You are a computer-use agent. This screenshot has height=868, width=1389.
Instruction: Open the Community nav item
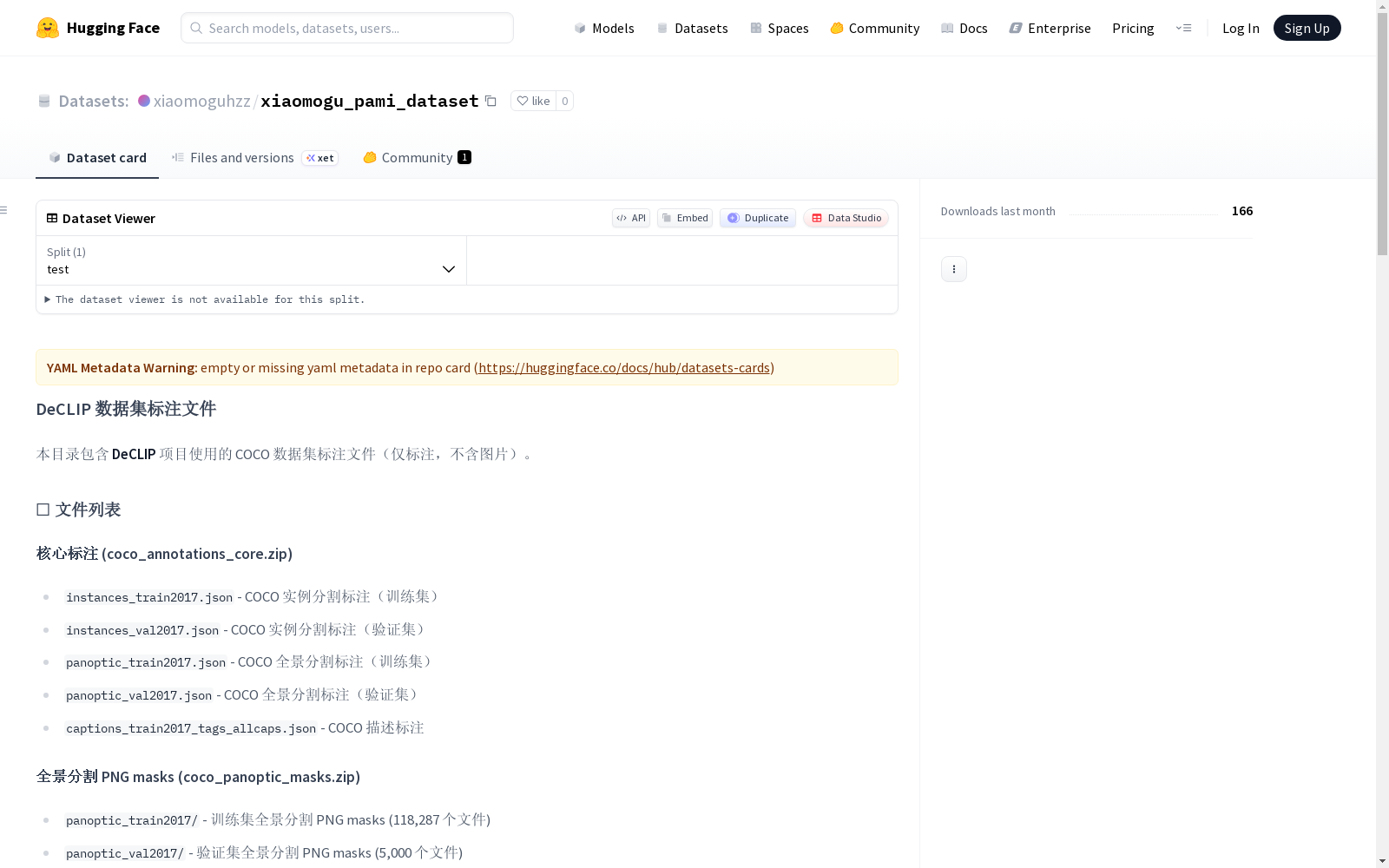(875, 28)
